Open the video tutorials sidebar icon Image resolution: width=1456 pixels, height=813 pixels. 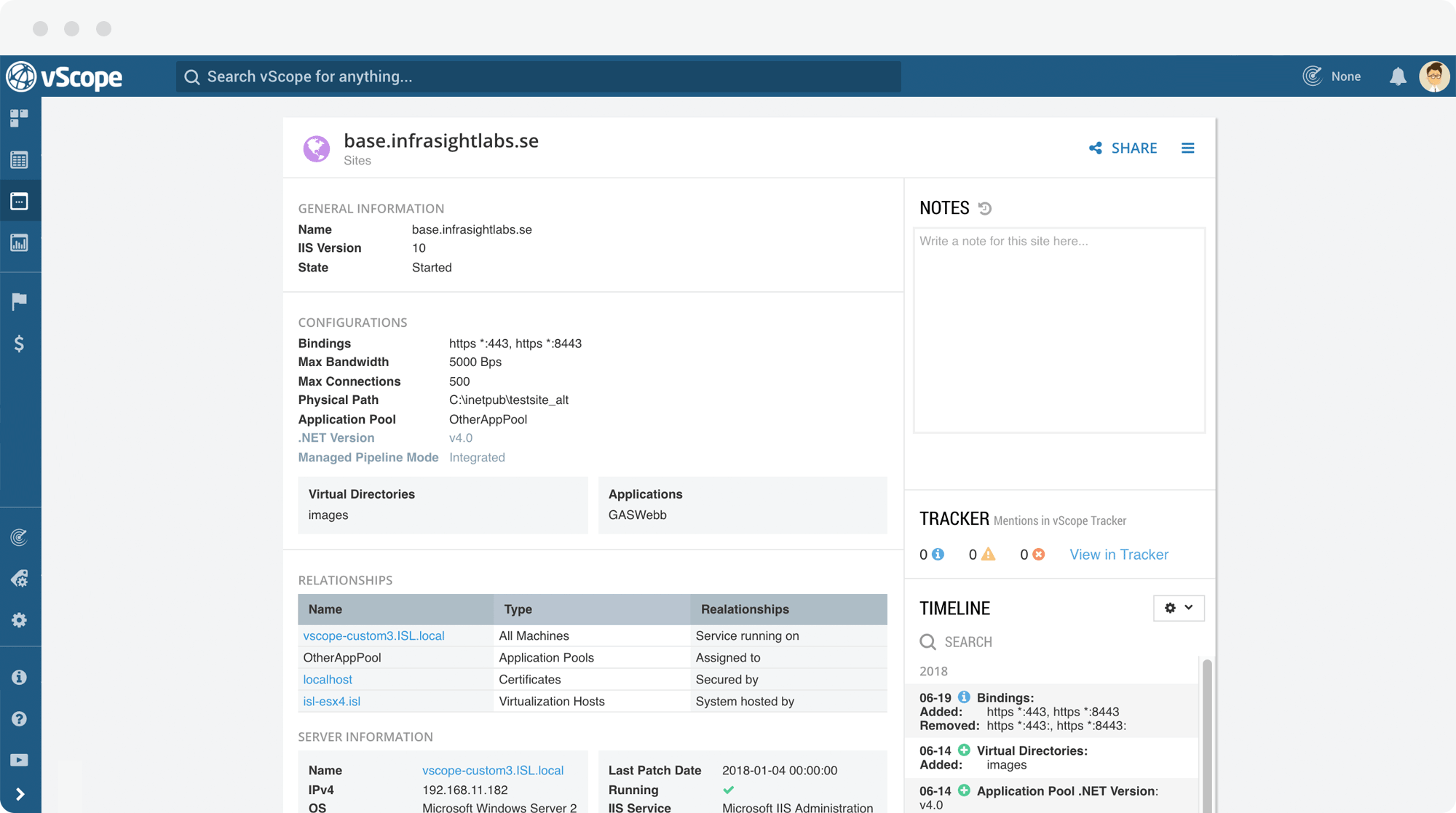pyautogui.click(x=20, y=760)
